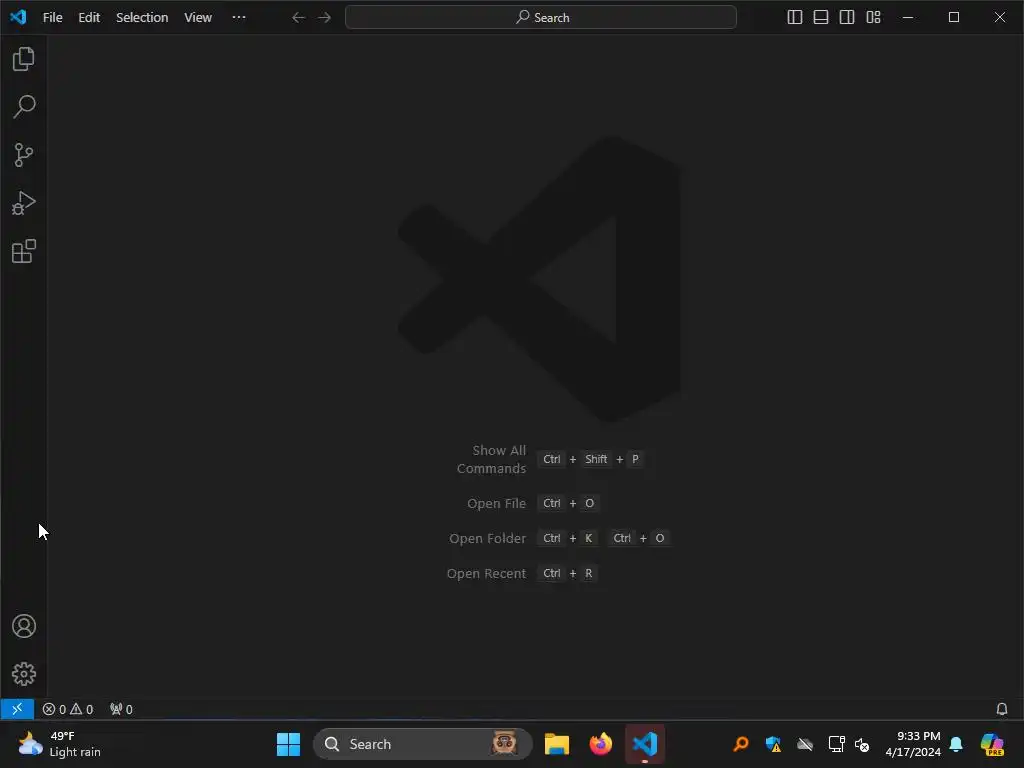Open the Selection menu

[x=142, y=18]
